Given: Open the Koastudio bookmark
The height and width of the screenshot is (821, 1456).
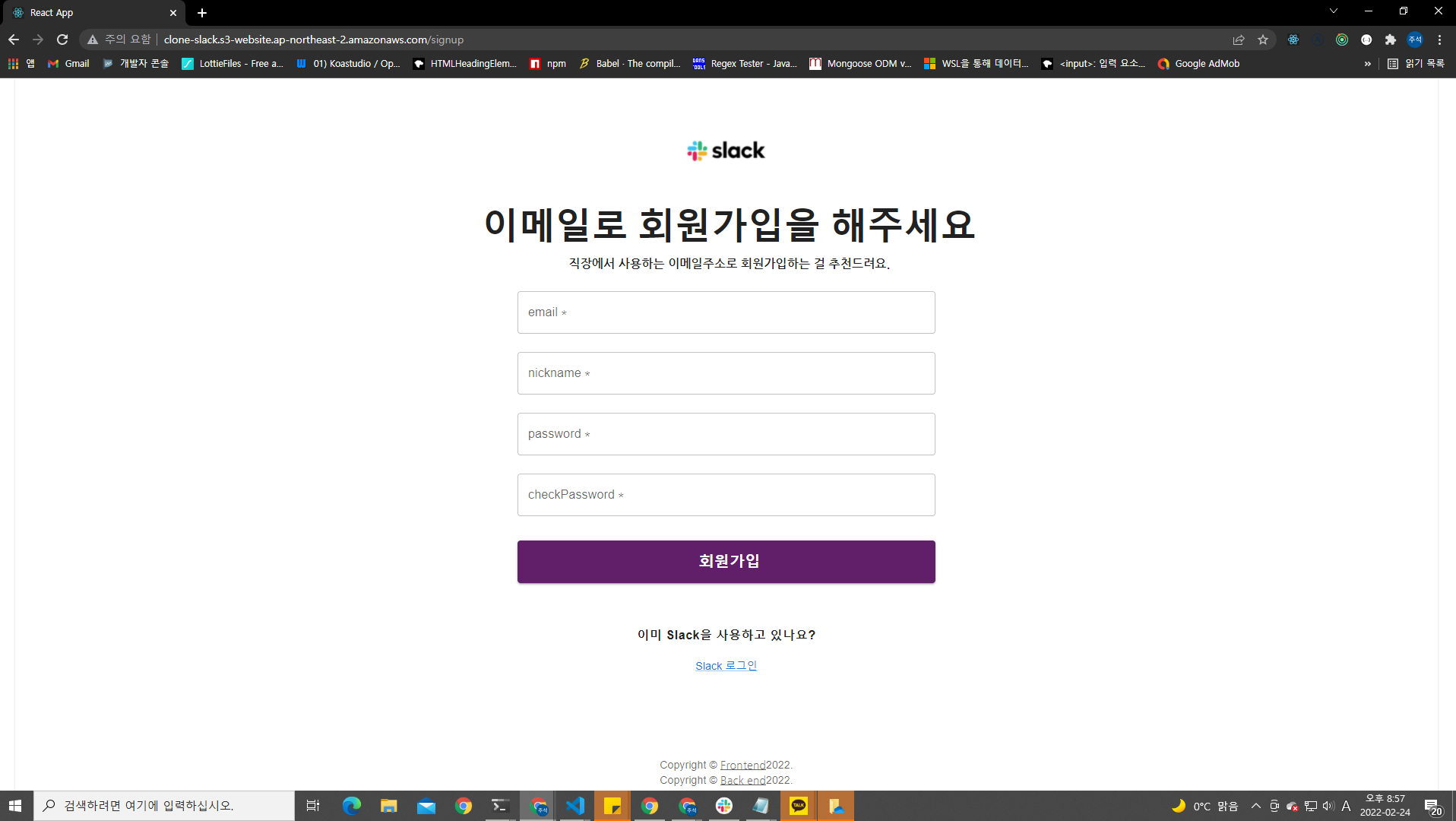Looking at the screenshot, I should pyautogui.click(x=348, y=64).
